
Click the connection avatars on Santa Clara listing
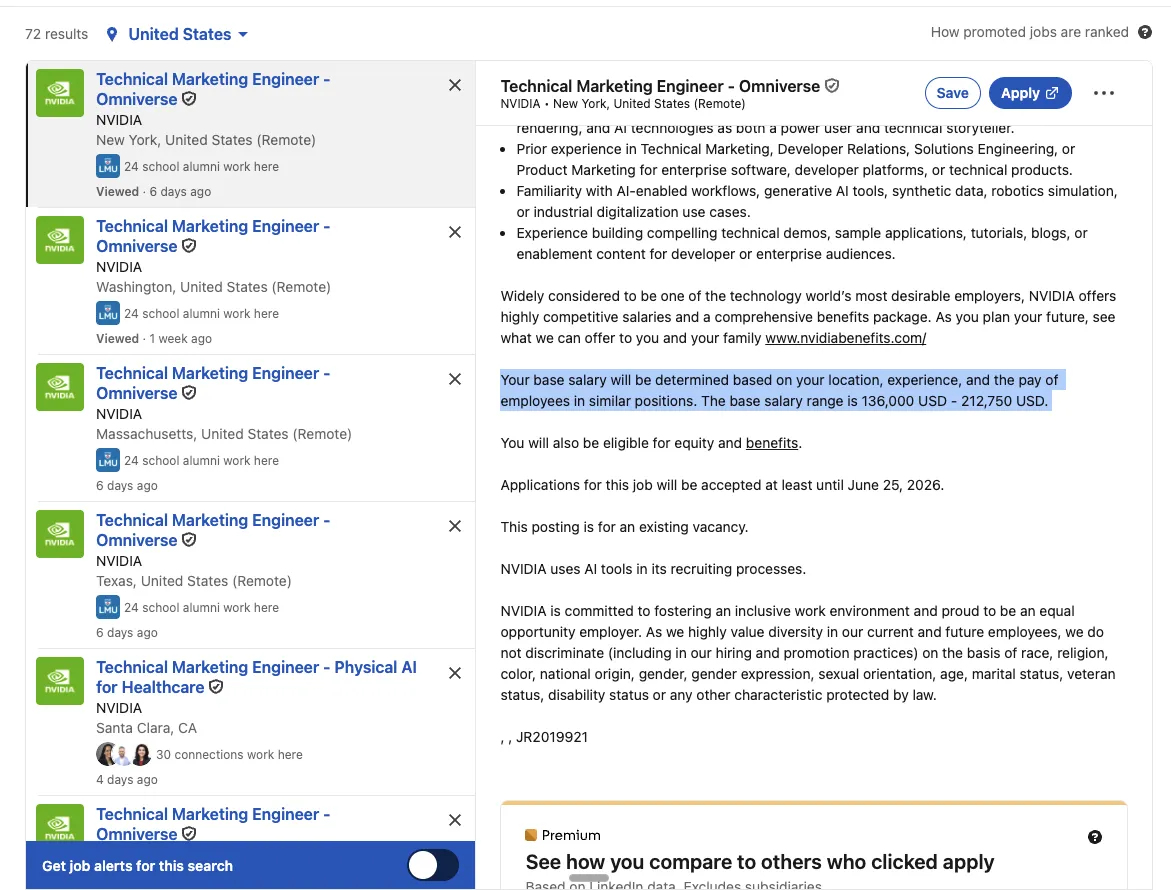(123, 754)
